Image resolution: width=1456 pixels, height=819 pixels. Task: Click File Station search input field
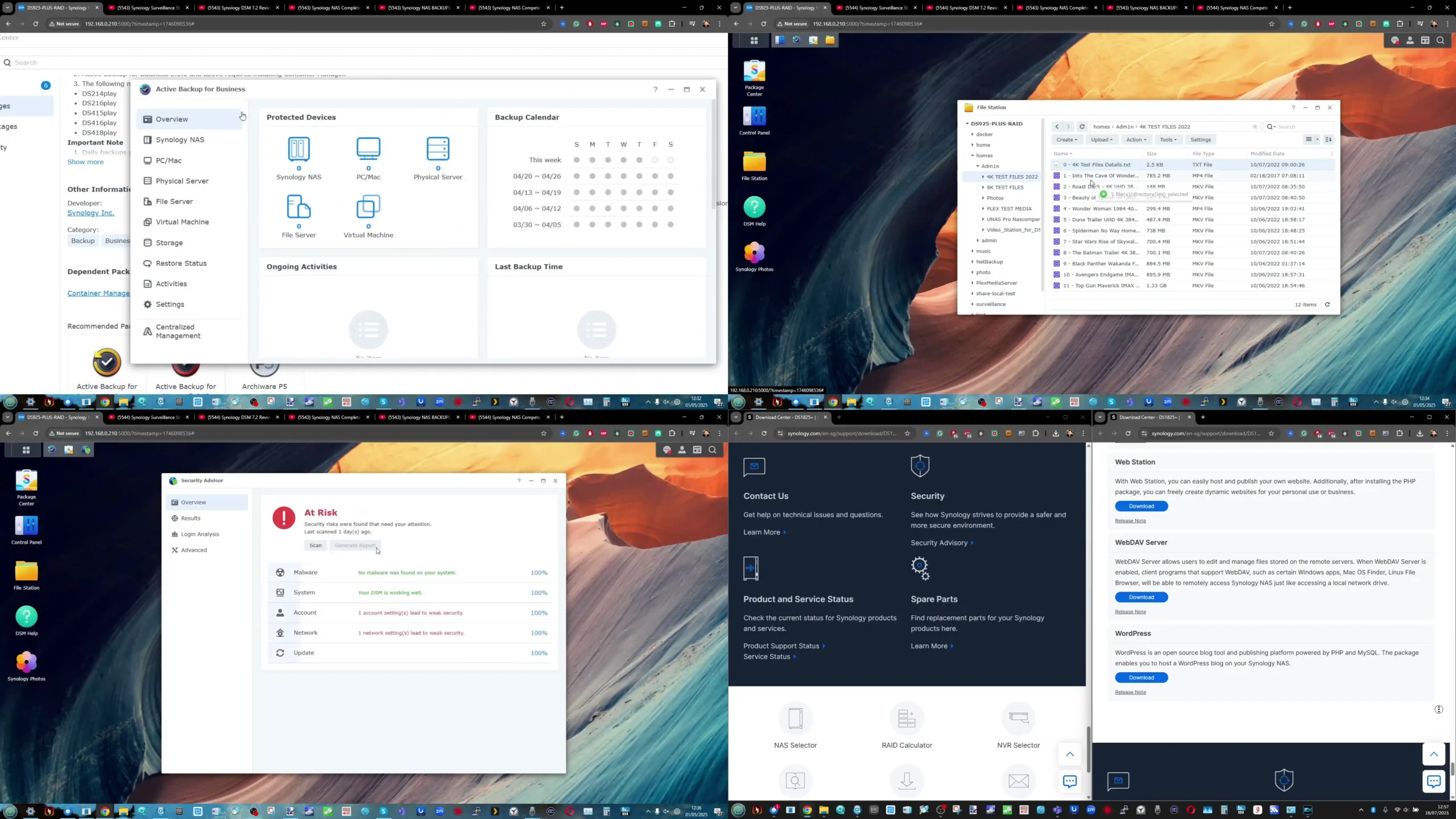pyautogui.click(x=1298, y=127)
